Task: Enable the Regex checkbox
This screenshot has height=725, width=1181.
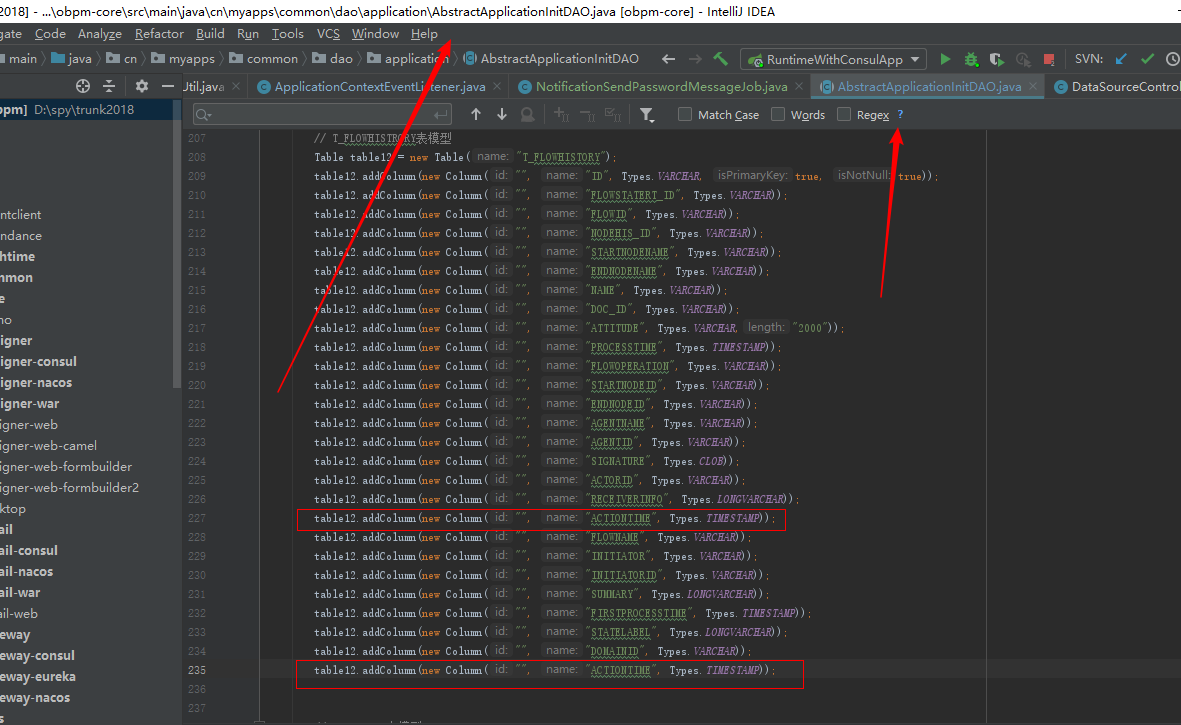Action: pyautogui.click(x=844, y=114)
